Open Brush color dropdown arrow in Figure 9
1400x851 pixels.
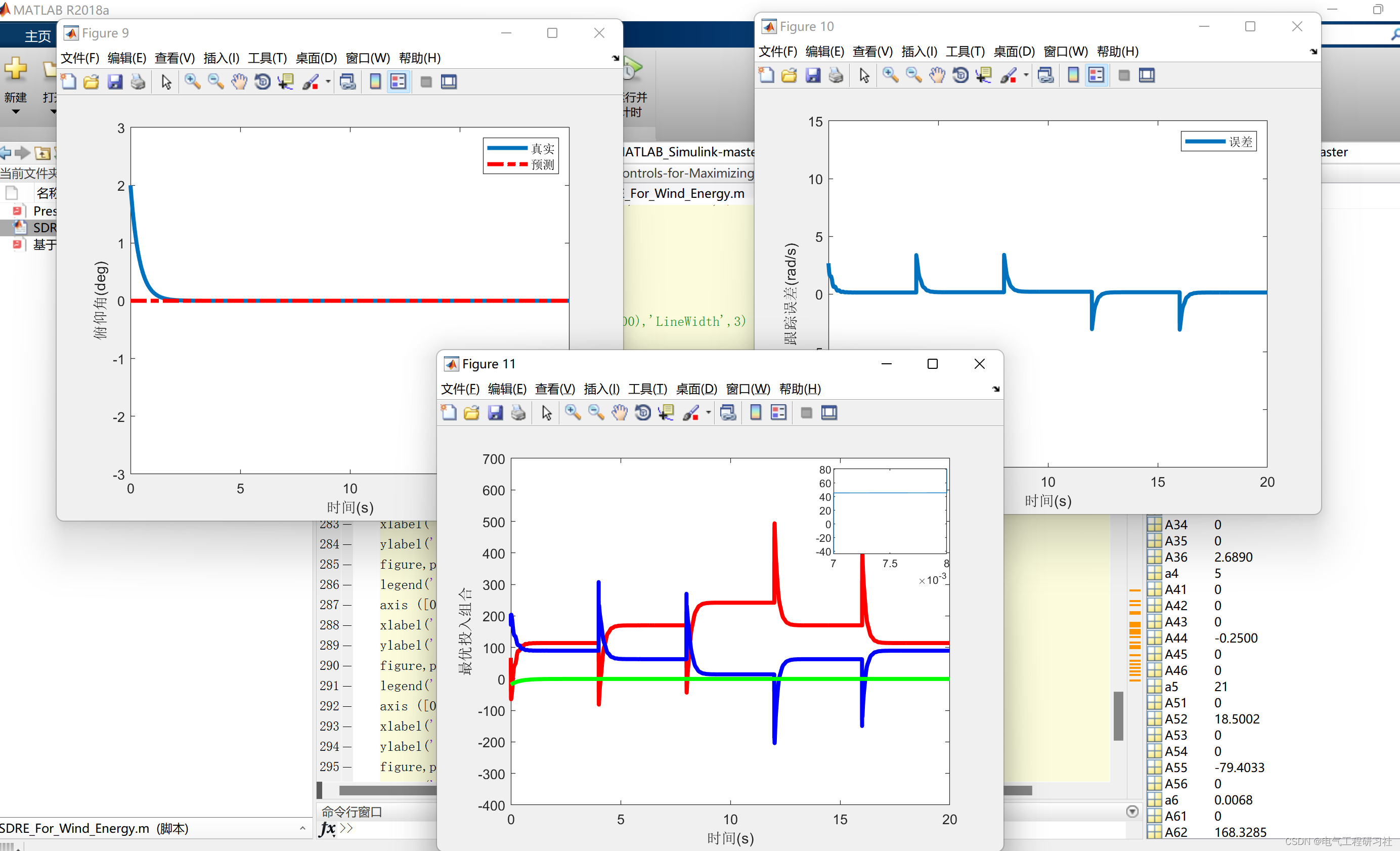[x=328, y=82]
